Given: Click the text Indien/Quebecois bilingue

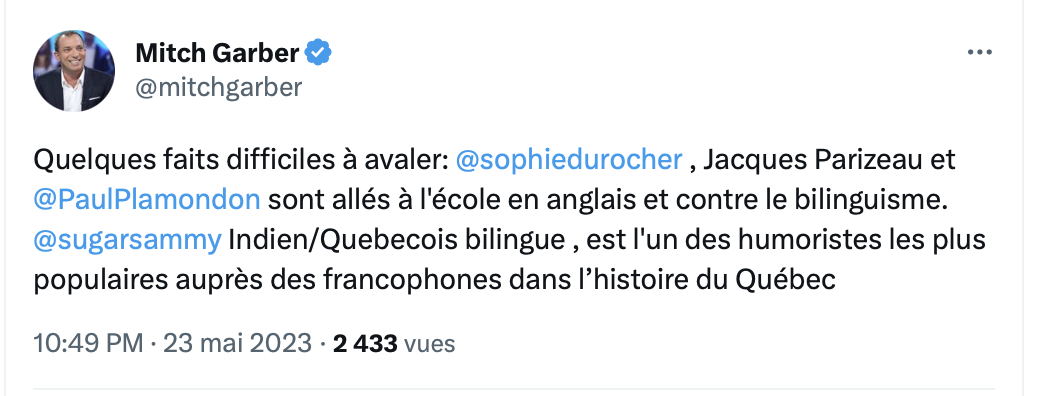Looking at the screenshot, I should [397, 240].
